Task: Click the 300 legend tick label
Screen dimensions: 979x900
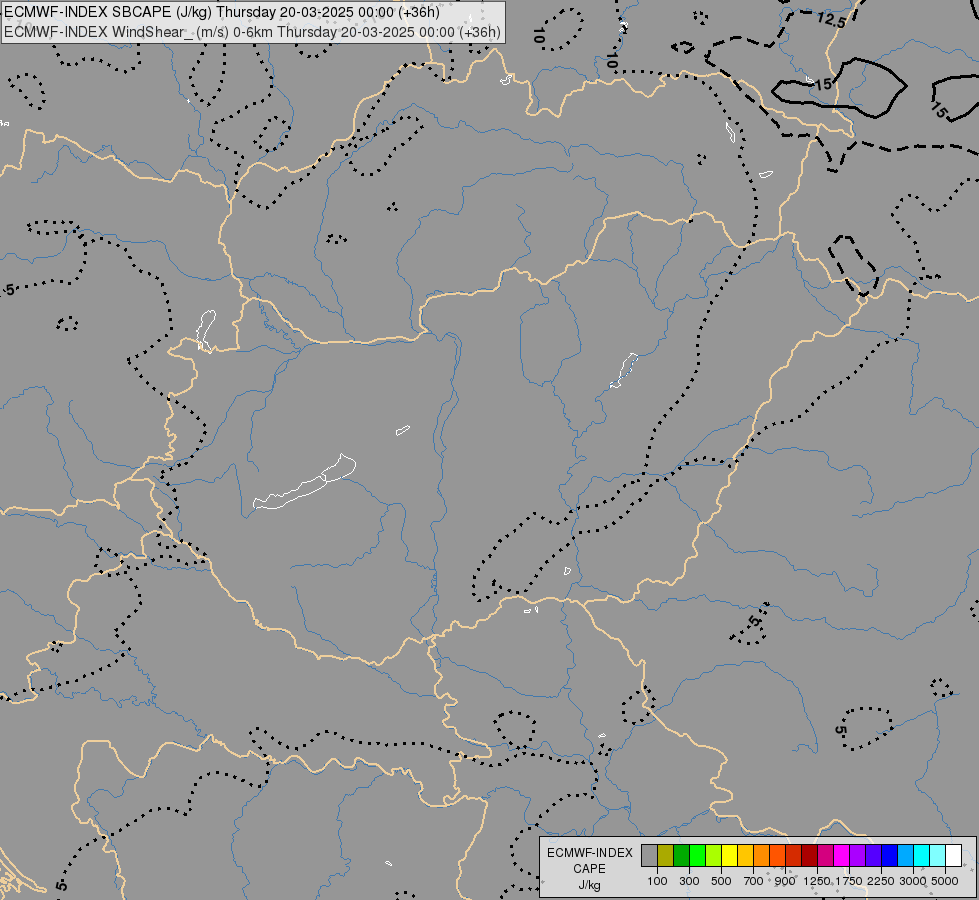Action: [689, 881]
